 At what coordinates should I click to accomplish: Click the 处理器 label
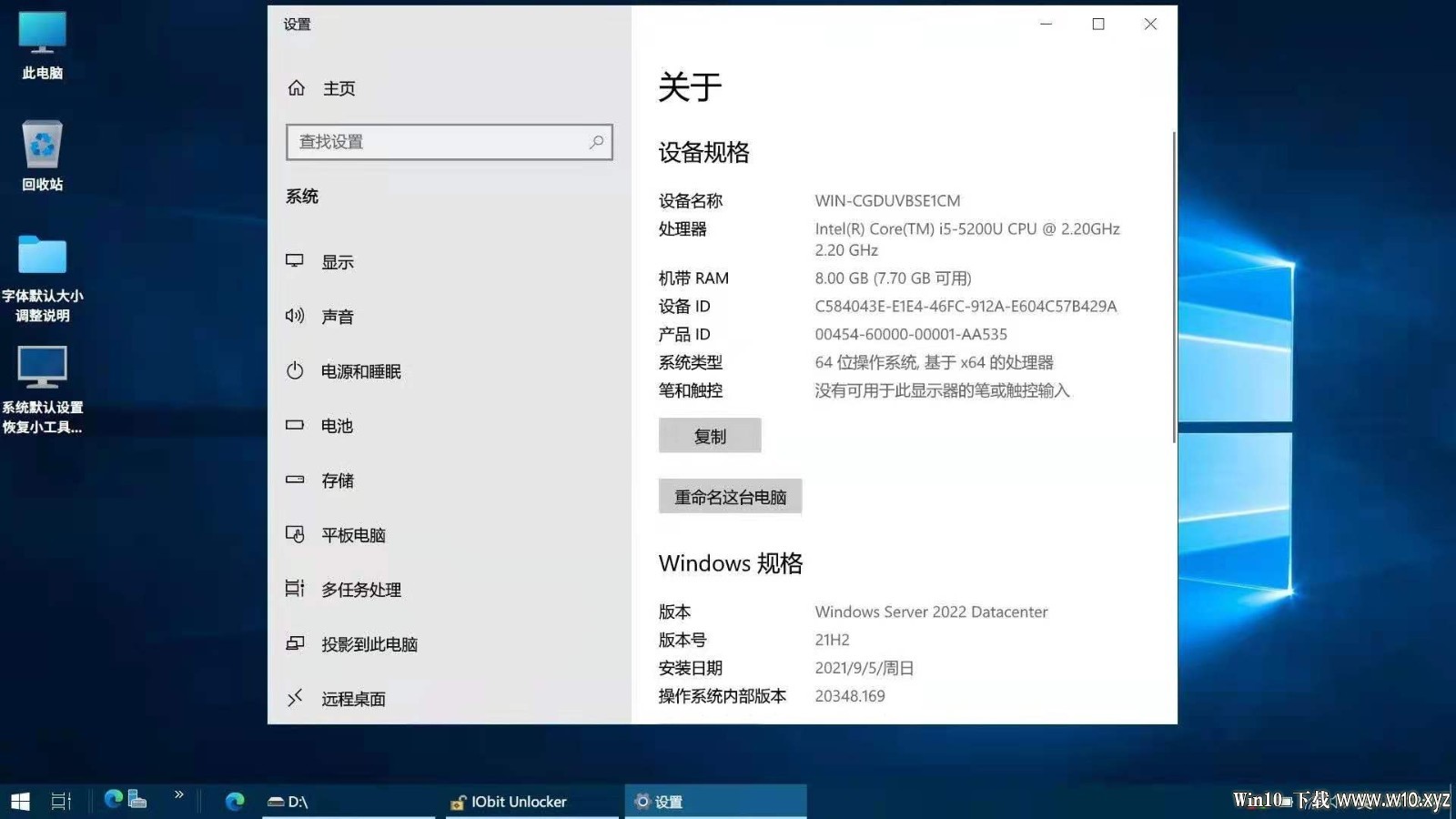682,228
